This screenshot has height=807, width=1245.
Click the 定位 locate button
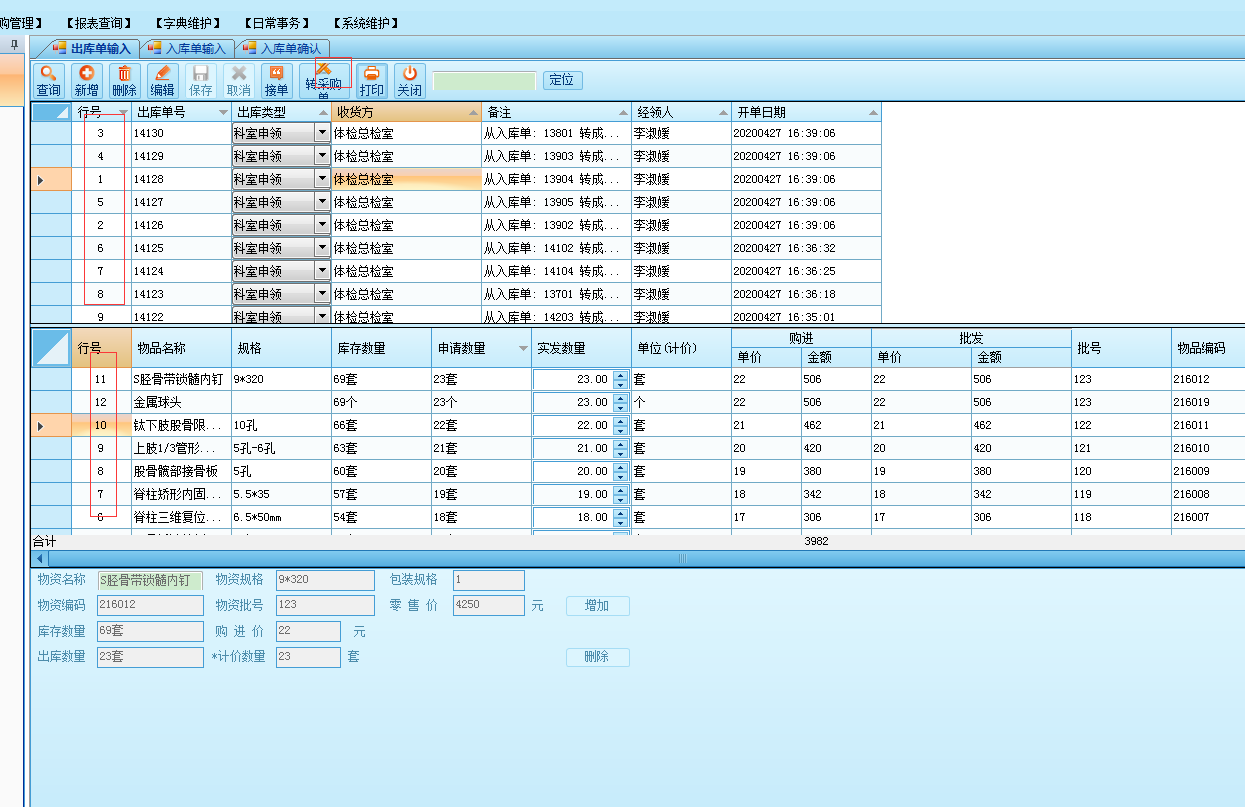[x=562, y=80]
